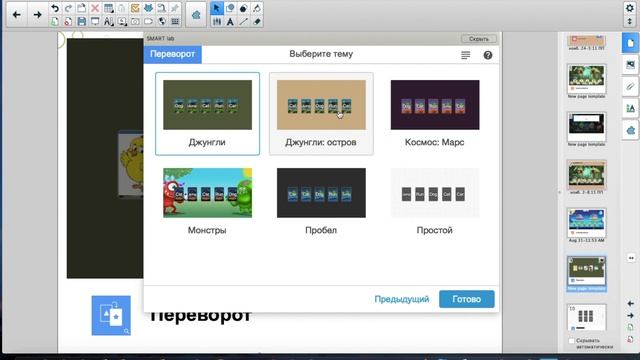This screenshot has width=640, height=360.
Task: Open toolbar settings gear icon
Action: (x=629, y=8)
